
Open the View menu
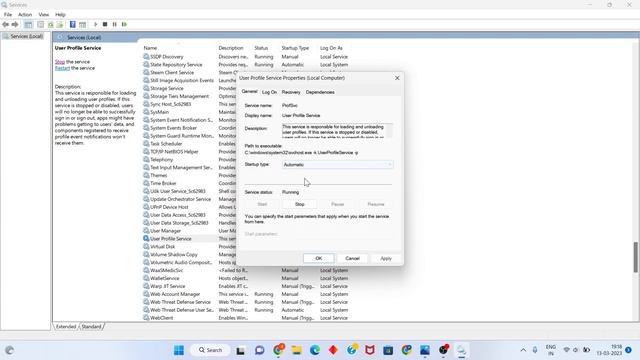(x=44, y=14)
